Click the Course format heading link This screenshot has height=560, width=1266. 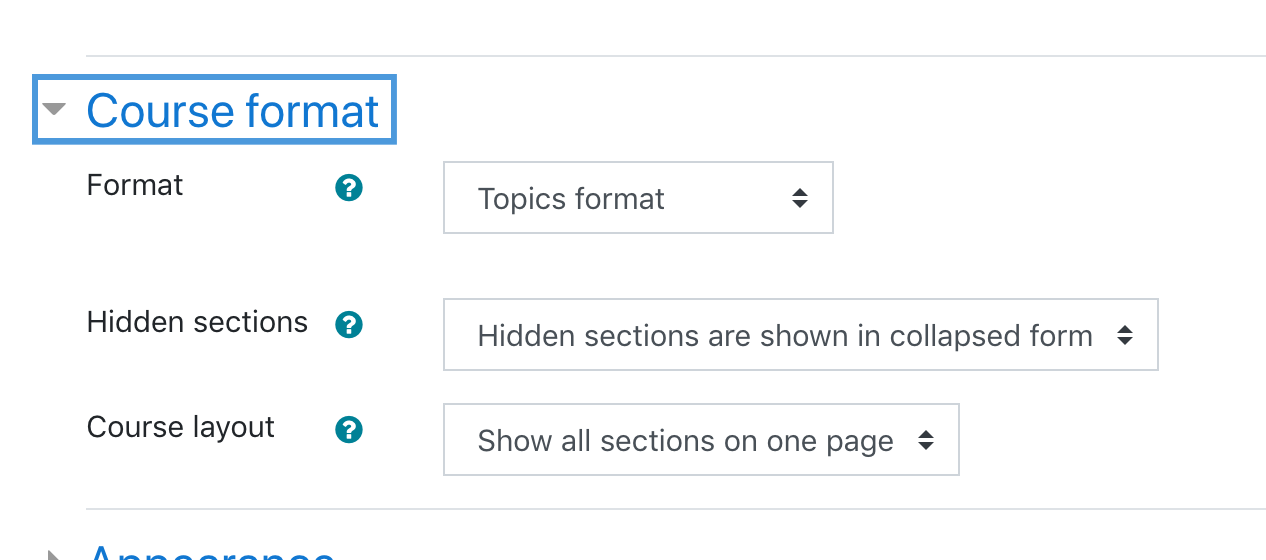point(233,110)
